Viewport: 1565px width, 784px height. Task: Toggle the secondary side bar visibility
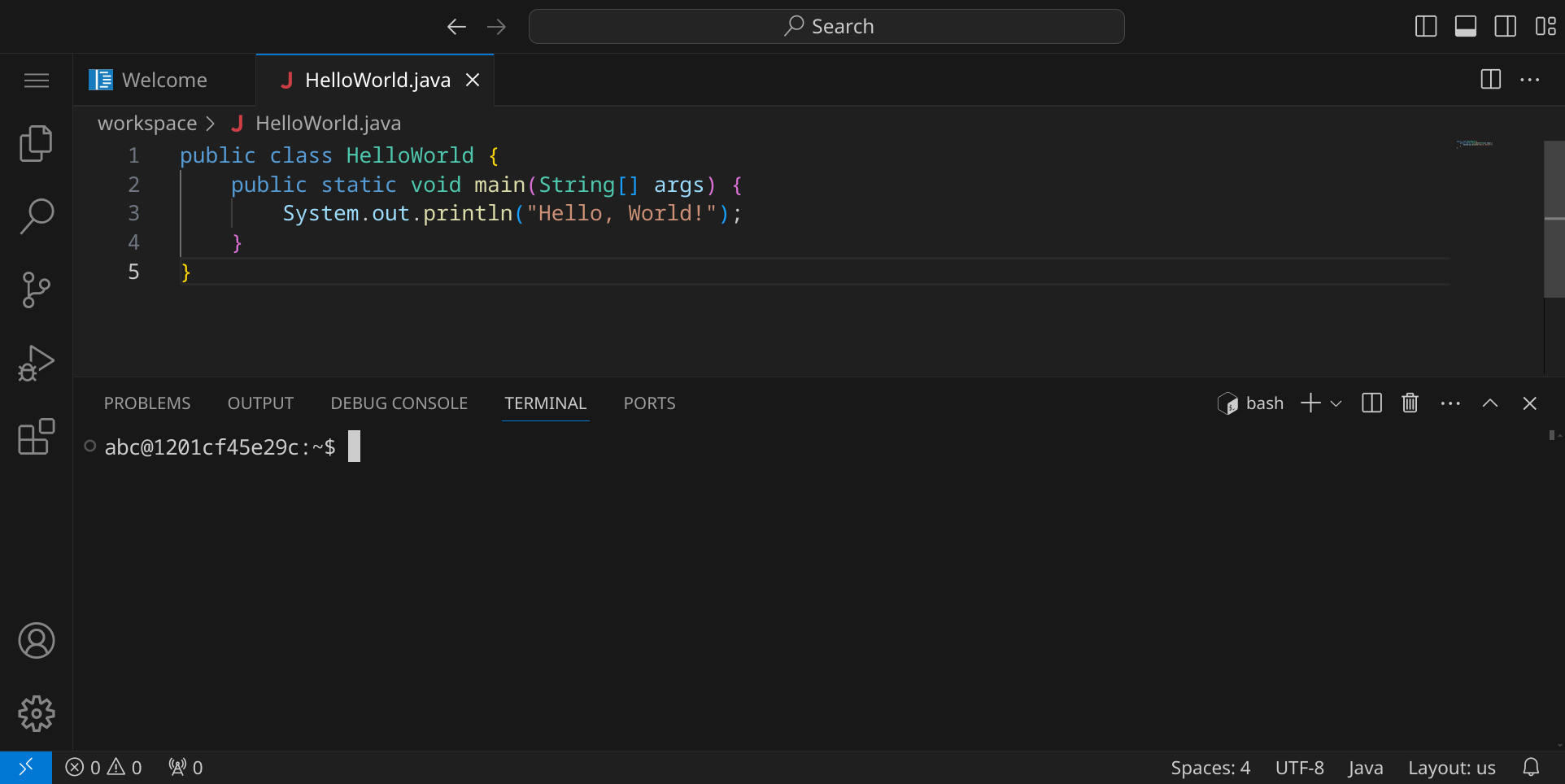coord(1506,27)
